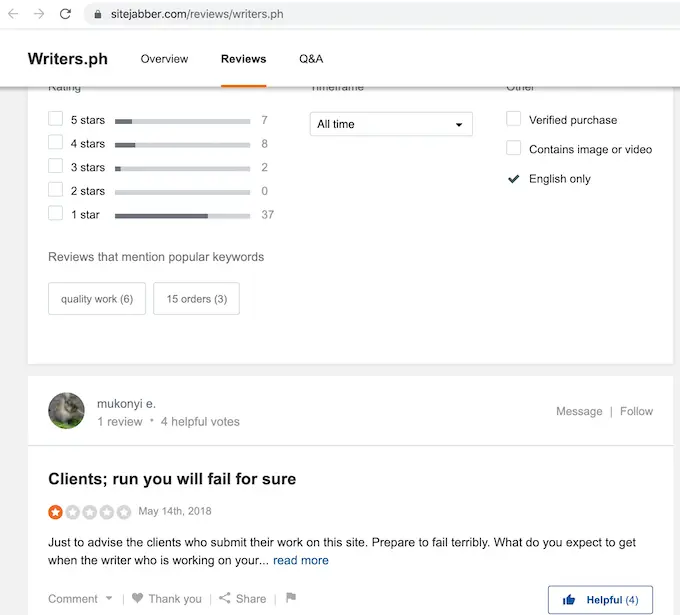Click the 3 stars rating bar
Viewport: 680px width, 615px height.
pyautogui.click(x=183, y=169)
